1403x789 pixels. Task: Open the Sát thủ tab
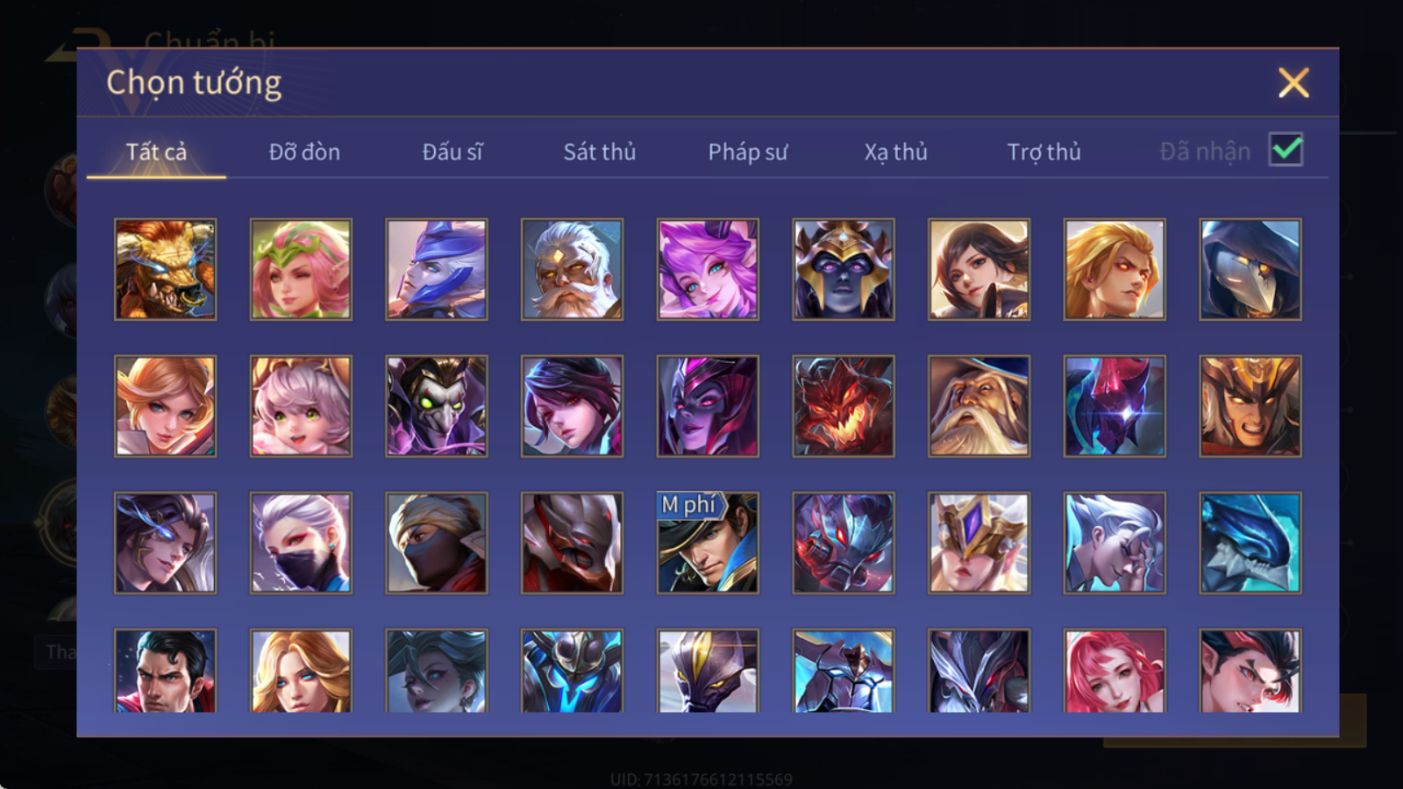pyautogui.click(x=599, y=152)
